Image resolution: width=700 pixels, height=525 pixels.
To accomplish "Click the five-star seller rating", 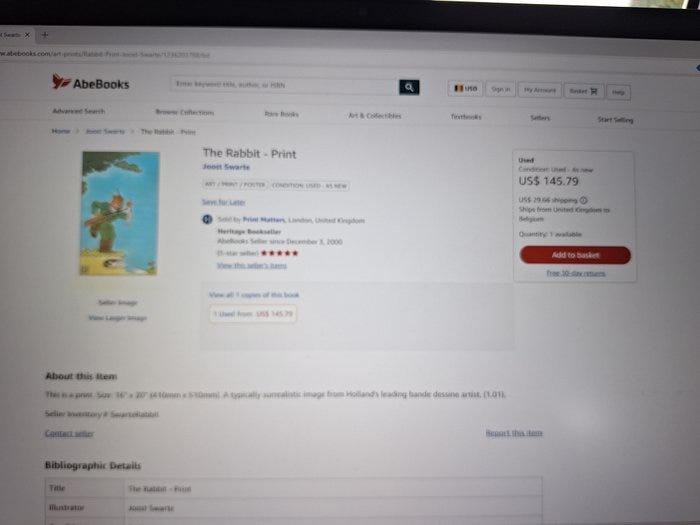I will (279, 253).
